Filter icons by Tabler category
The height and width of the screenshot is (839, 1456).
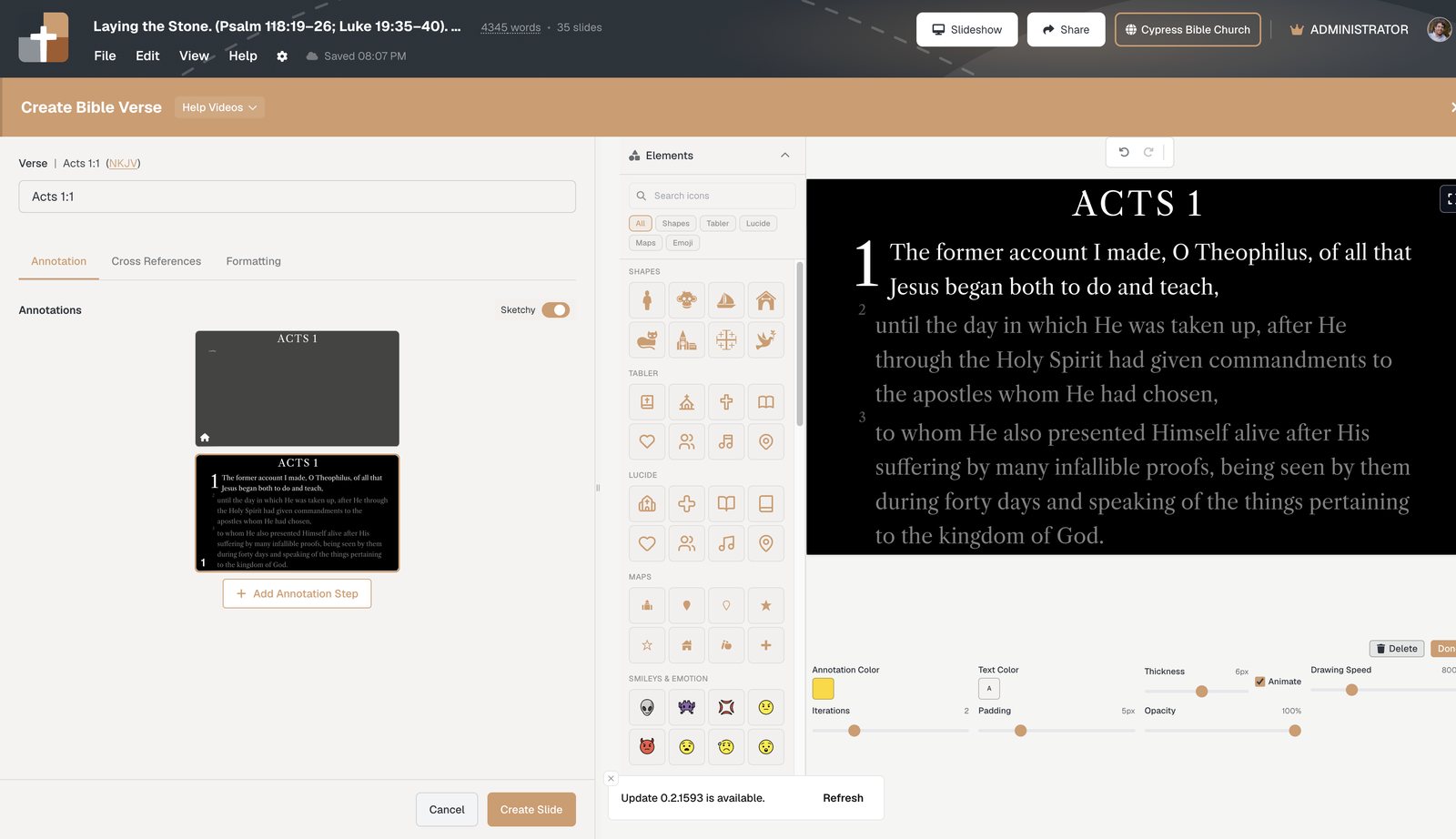718,223
